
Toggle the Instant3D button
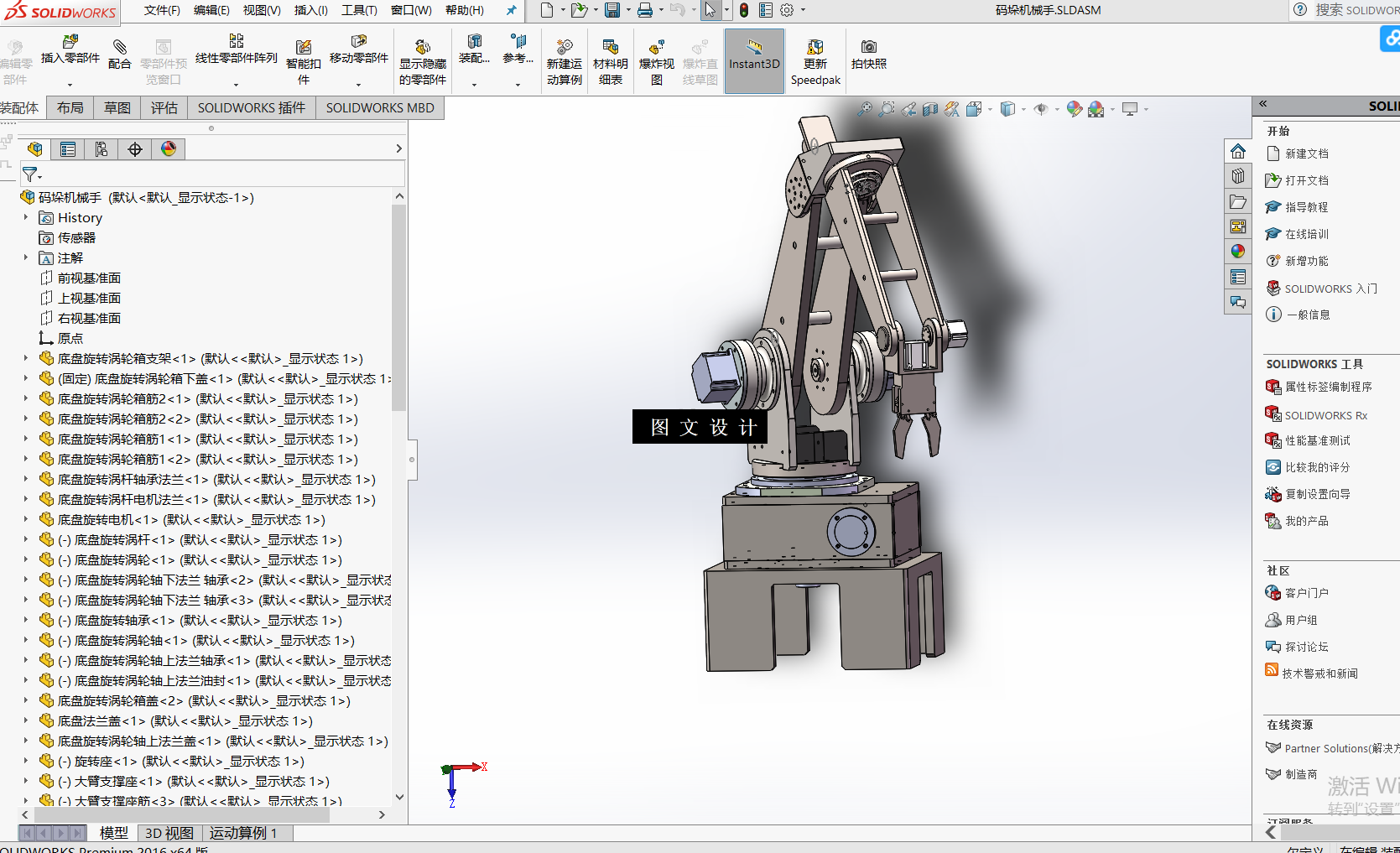pos(754,60)
